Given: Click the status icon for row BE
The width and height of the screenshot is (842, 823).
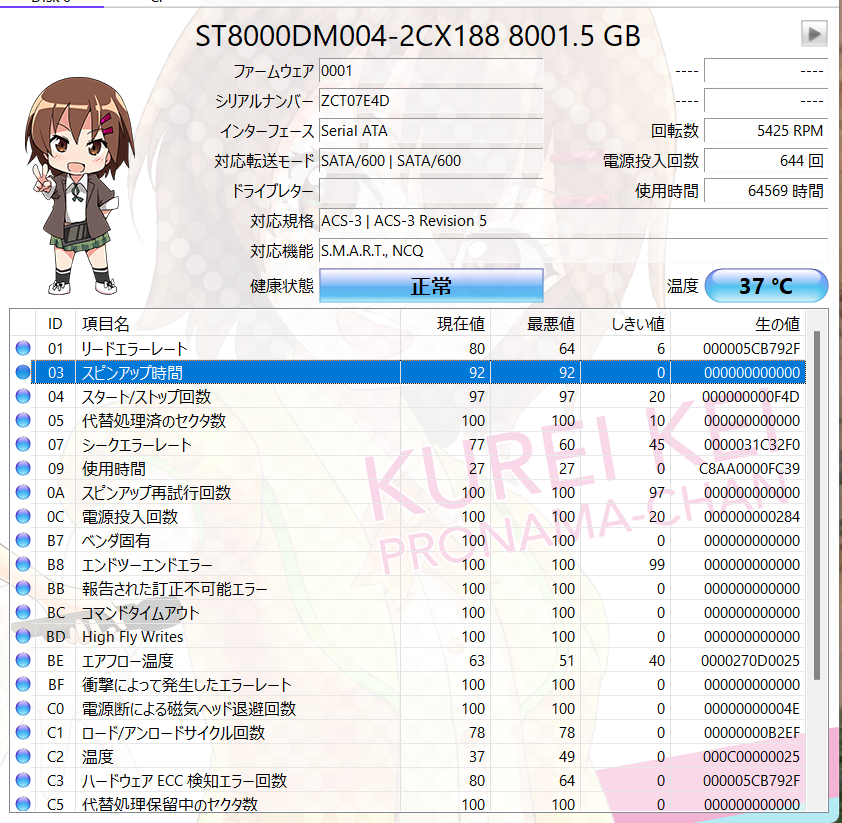Looking at the screenshot, I should pos(23,660).
